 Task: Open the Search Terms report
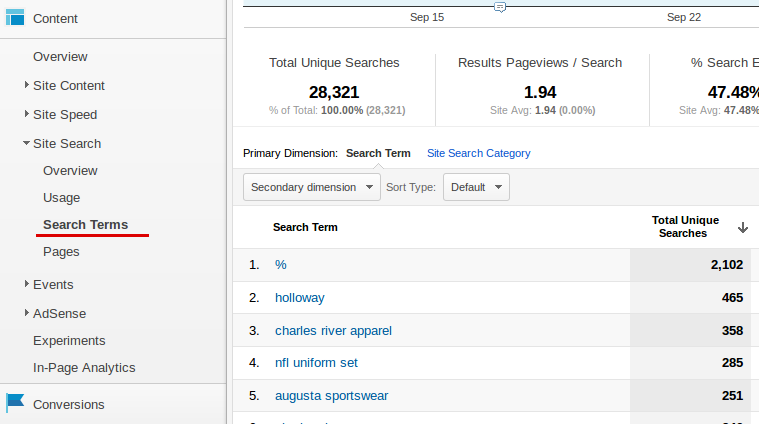coord(85,224)
